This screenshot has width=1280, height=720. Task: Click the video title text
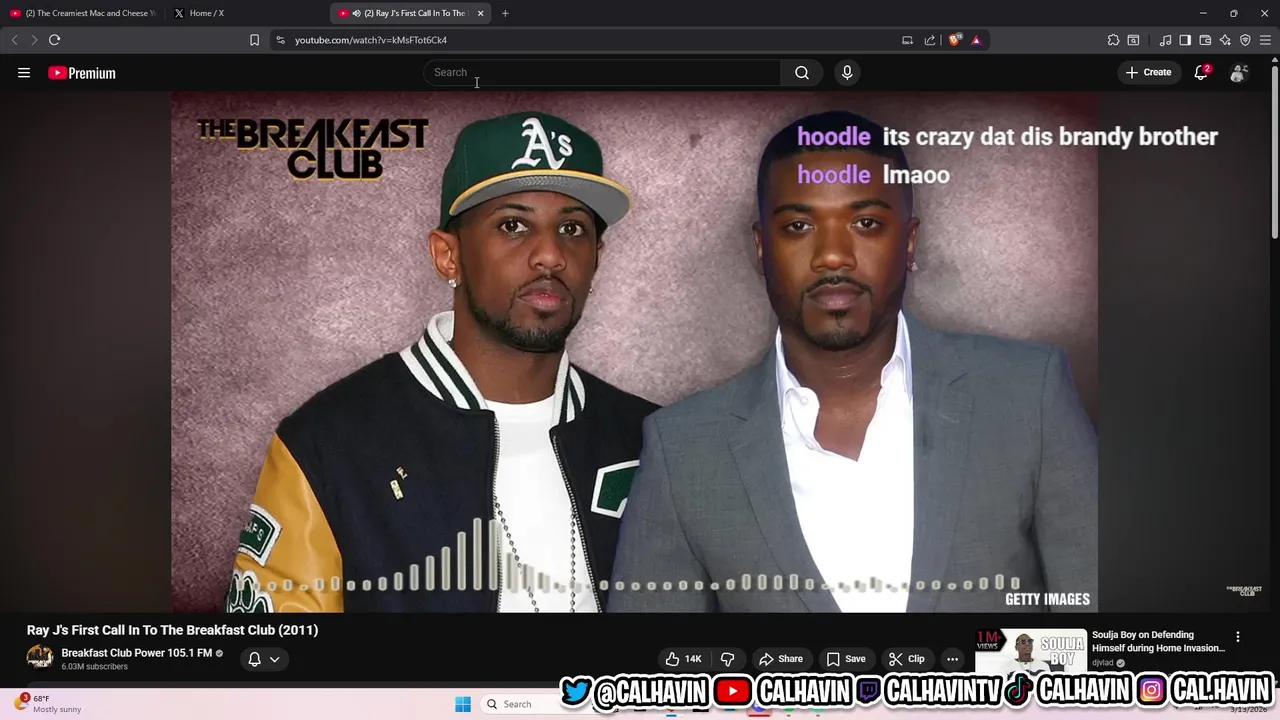point(172,630)
